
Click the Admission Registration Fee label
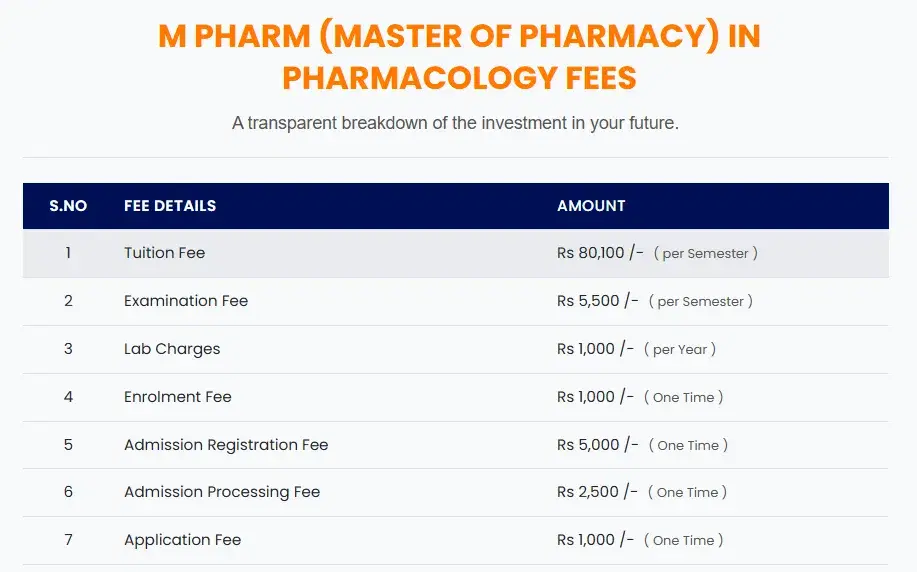[226, 445]
